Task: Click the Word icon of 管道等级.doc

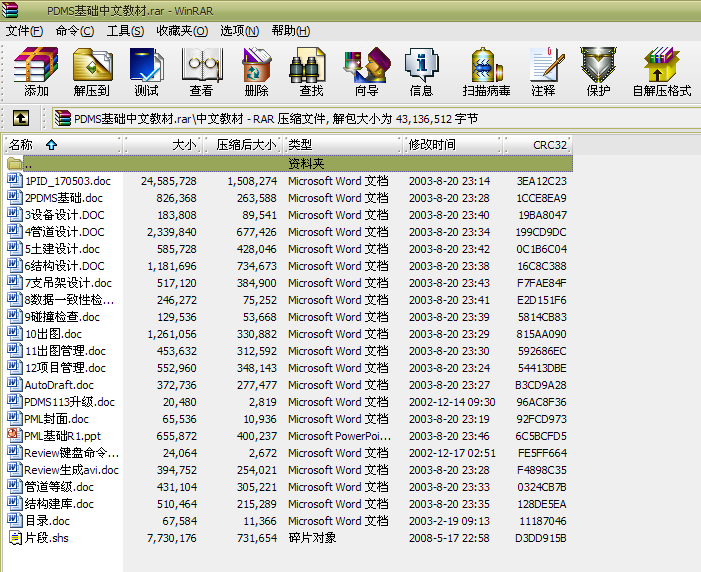Action: point(14,486)
